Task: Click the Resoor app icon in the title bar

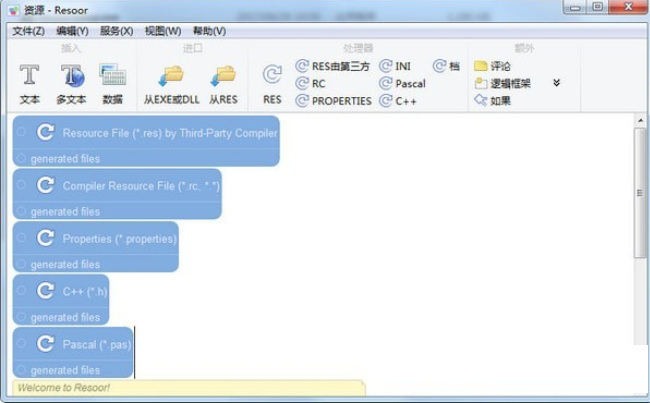Action: click(x=14, y=10)
